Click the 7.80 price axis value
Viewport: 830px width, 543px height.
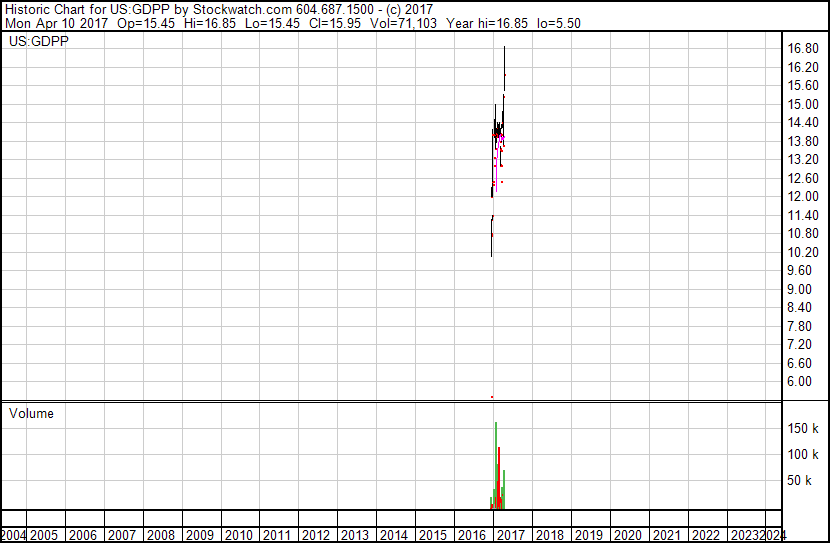pos(799,327)
